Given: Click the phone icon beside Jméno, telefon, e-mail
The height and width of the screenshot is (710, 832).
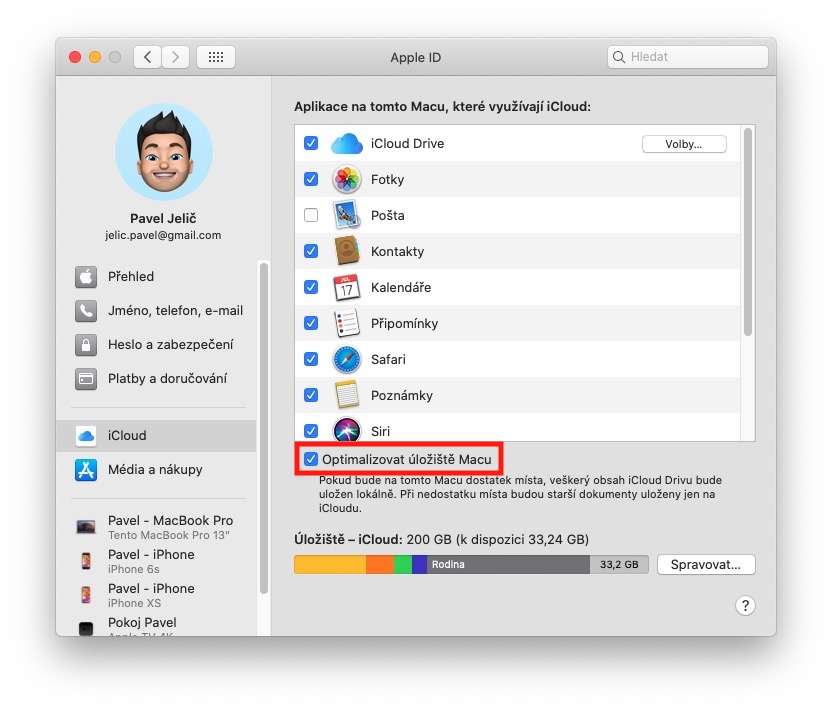Looking at the screenshot, I should pyautogui.click(x=86, y=310).
